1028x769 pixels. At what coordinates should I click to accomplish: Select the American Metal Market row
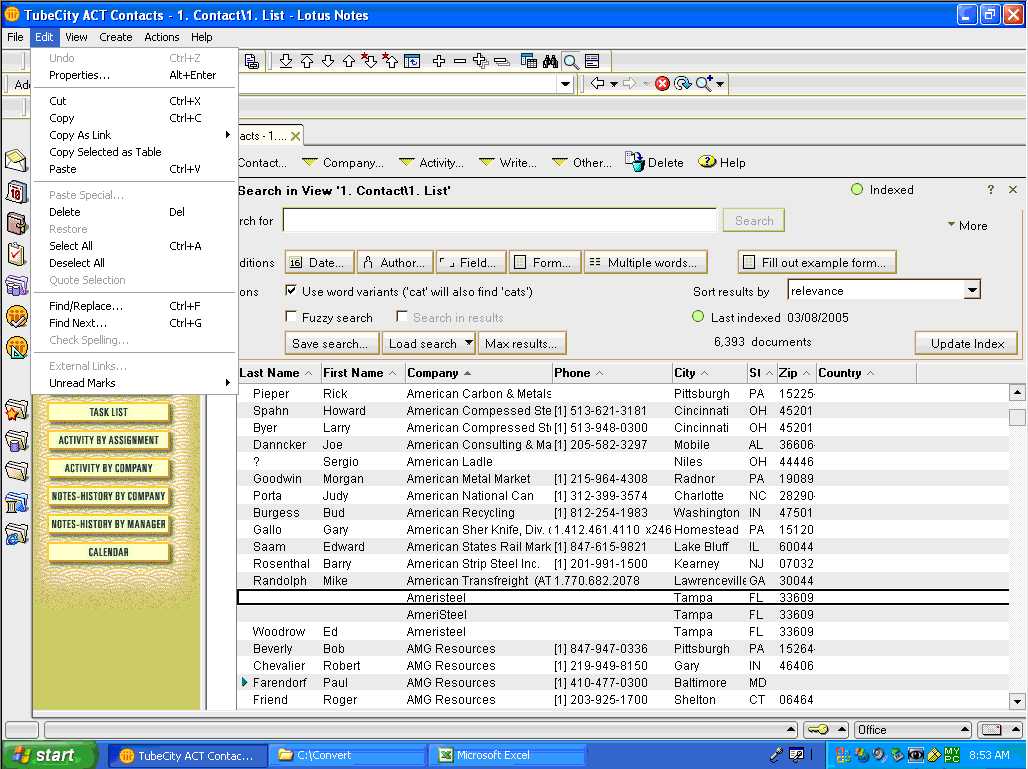[x=623, y=479]
